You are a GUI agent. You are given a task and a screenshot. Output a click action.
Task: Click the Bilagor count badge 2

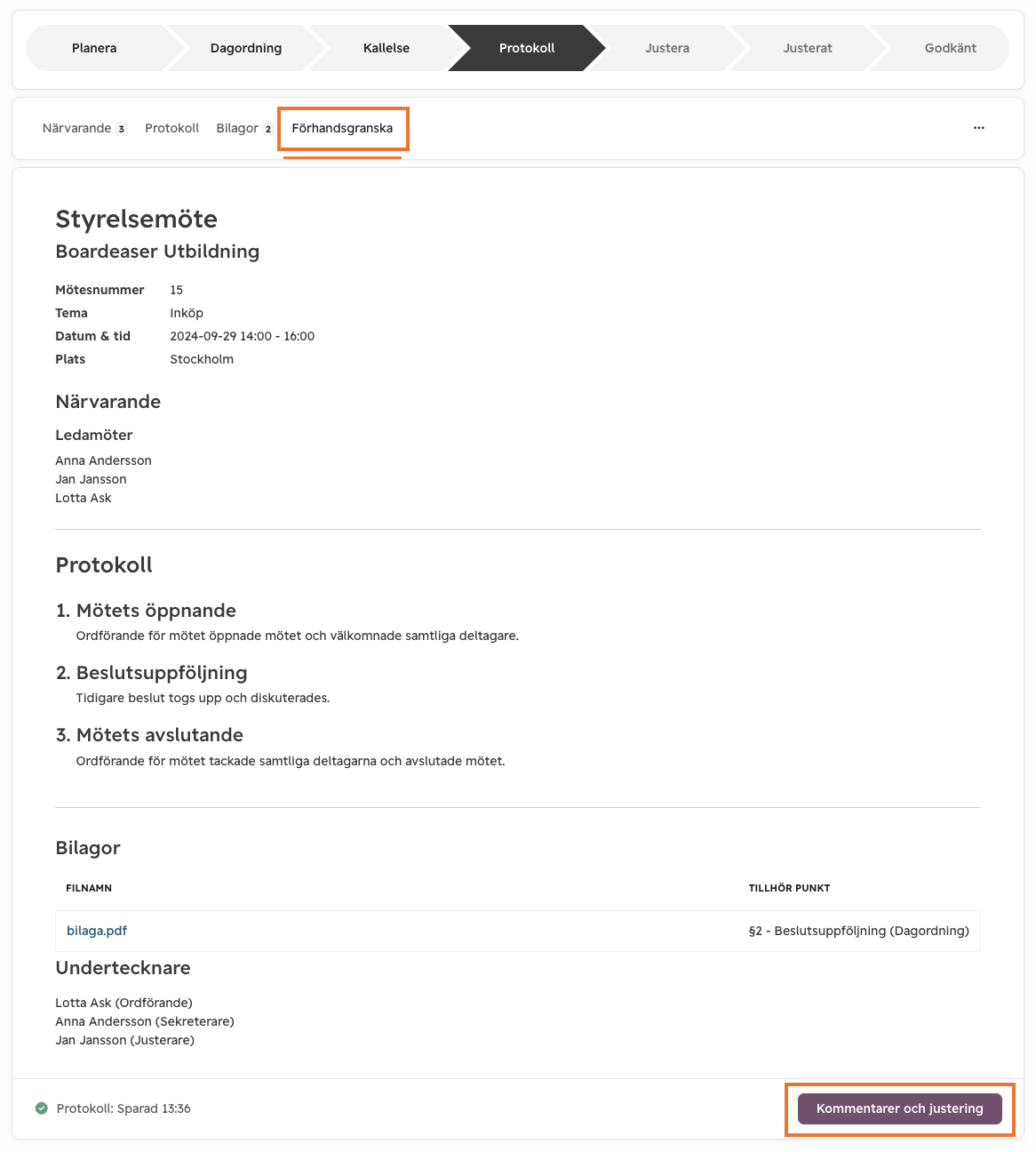[267, 129]
